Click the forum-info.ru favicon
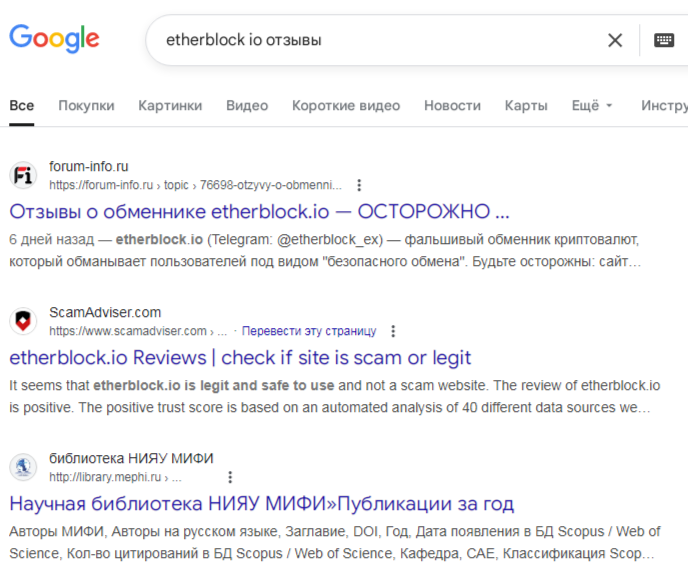Image resolution: width=688 pixels, height=569 pixels. coord(23,176)
